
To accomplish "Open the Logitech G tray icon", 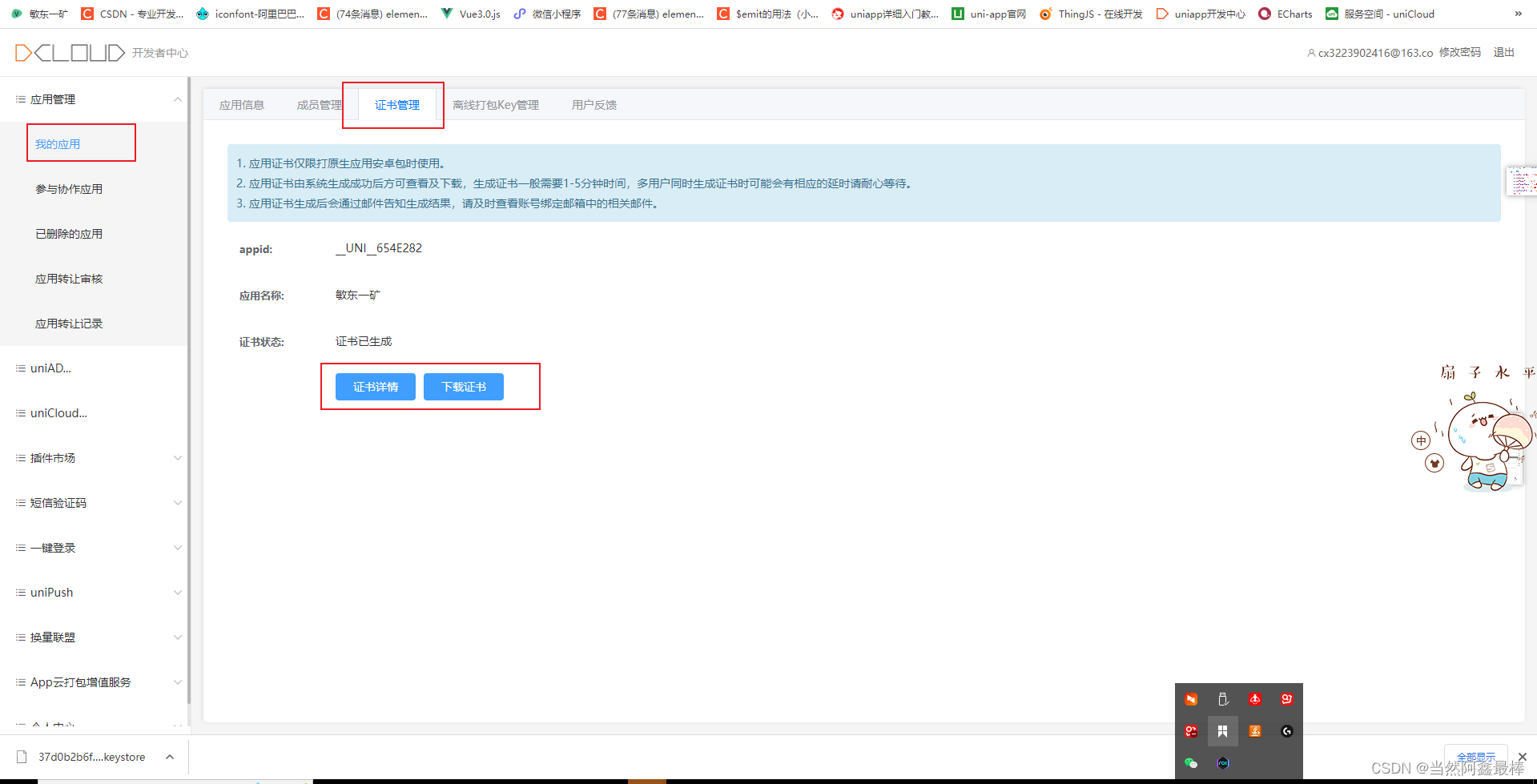I will click(1287, 731).
